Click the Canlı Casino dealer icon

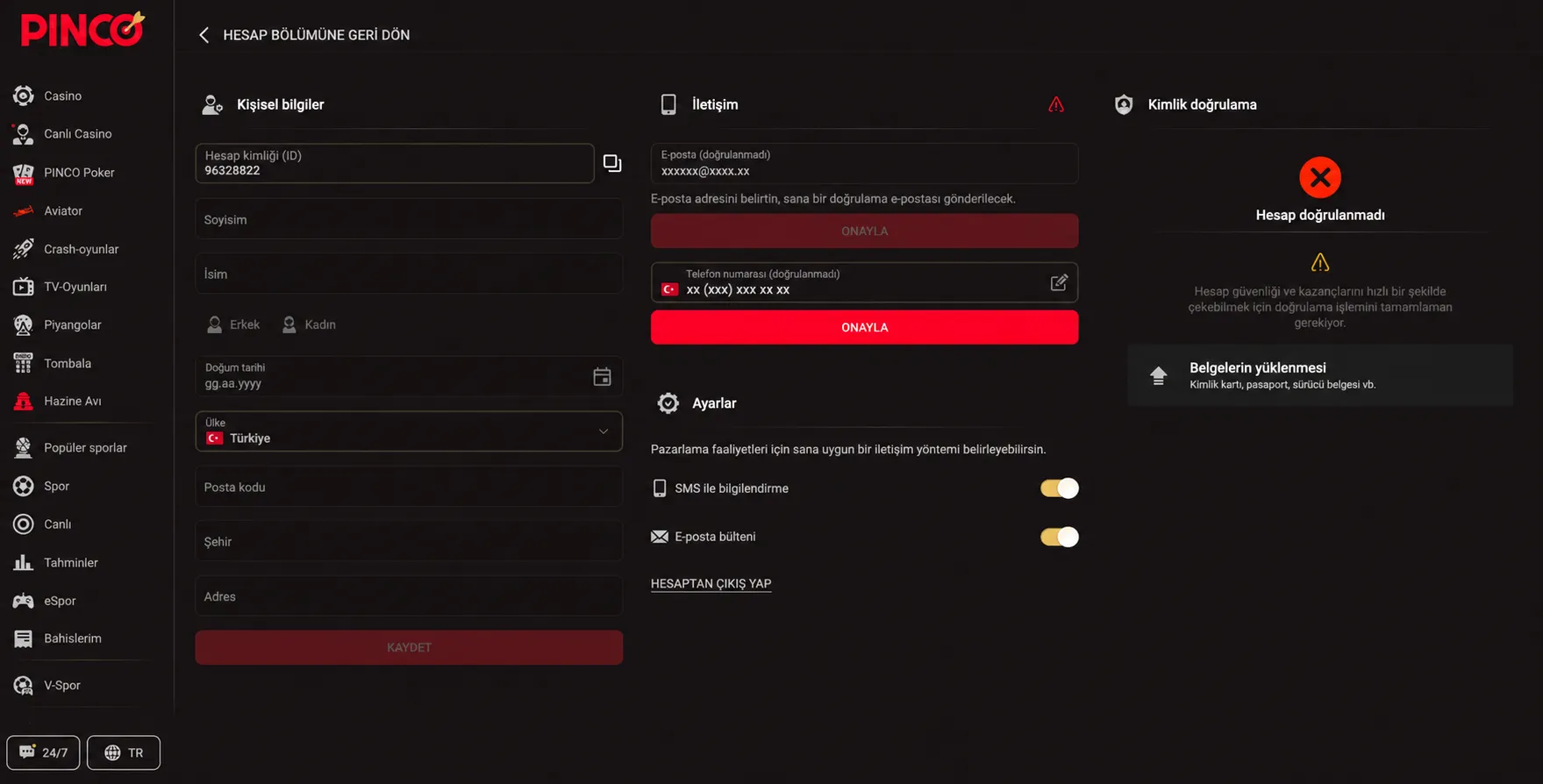24,134
